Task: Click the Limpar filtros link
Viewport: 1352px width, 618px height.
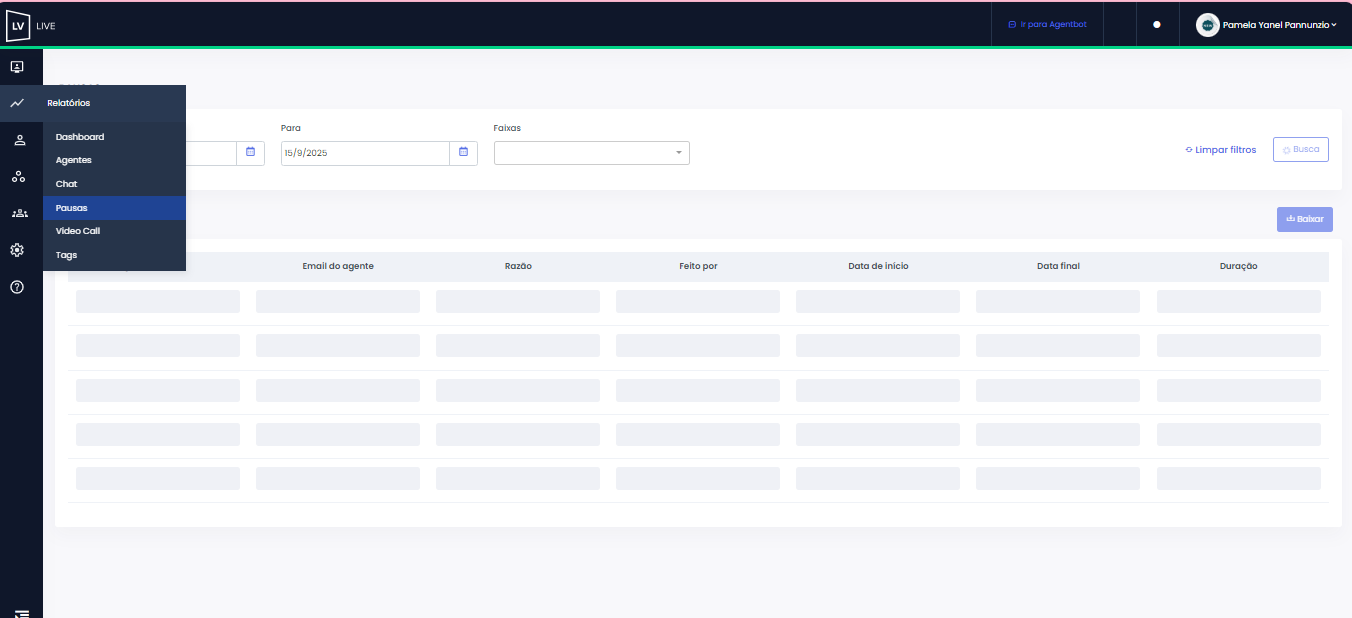Action: click(1220, 150)
